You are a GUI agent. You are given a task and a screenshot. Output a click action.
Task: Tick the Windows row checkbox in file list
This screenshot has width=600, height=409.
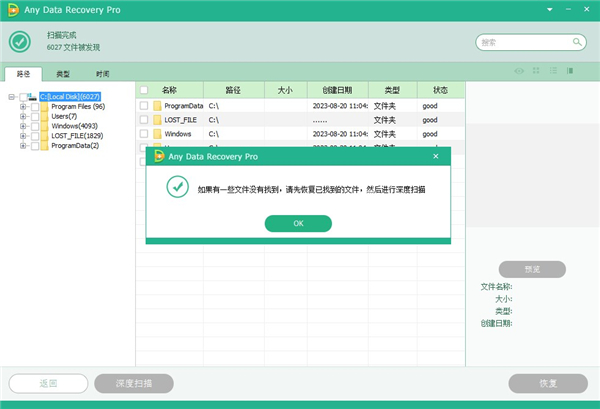[x=144, y=133]
